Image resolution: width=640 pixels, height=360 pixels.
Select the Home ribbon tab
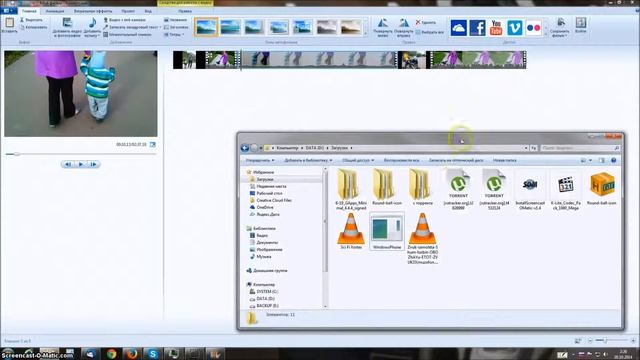tap(29, 11)
